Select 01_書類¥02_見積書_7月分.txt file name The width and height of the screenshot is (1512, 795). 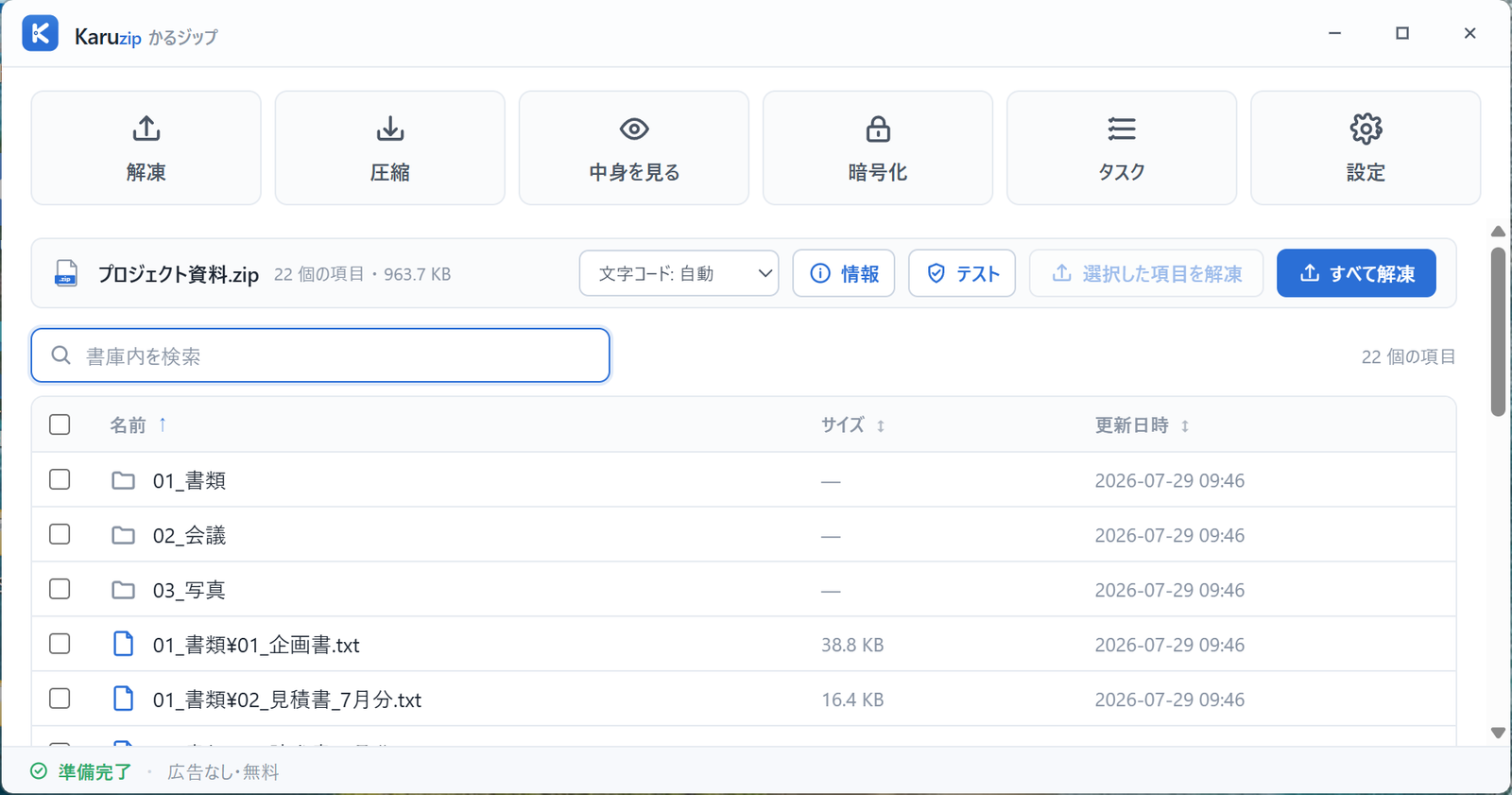click(287, 700)
